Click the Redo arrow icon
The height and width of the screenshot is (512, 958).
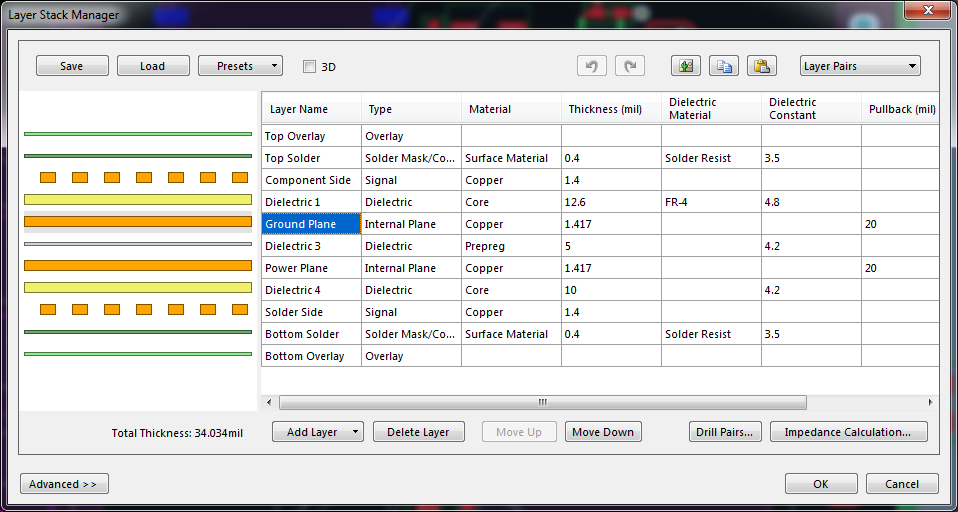(630, 66)
